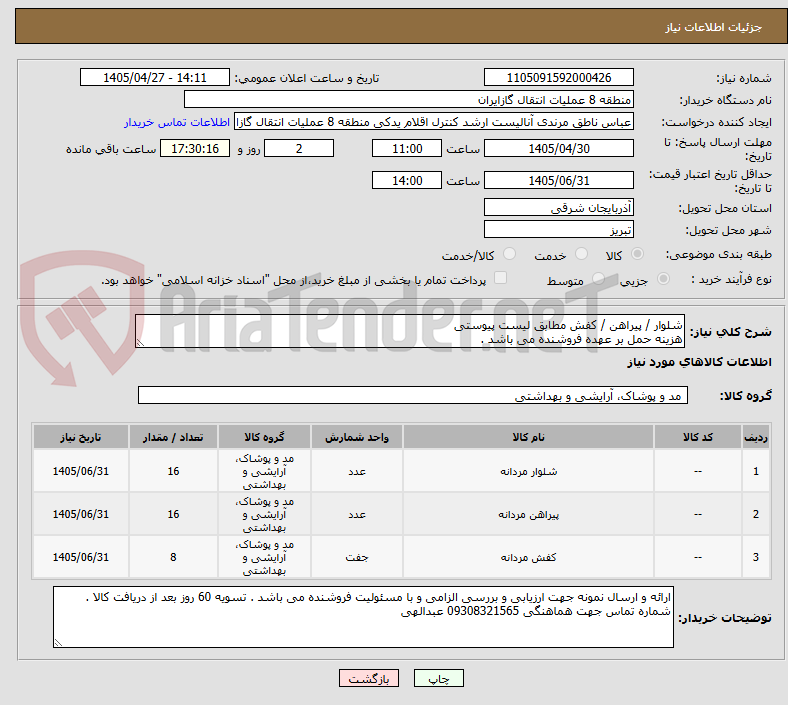This screenshot has height=705, width=788.
Task: Select the کالا/خدمت radio button
Action: [x=510, y=254]
